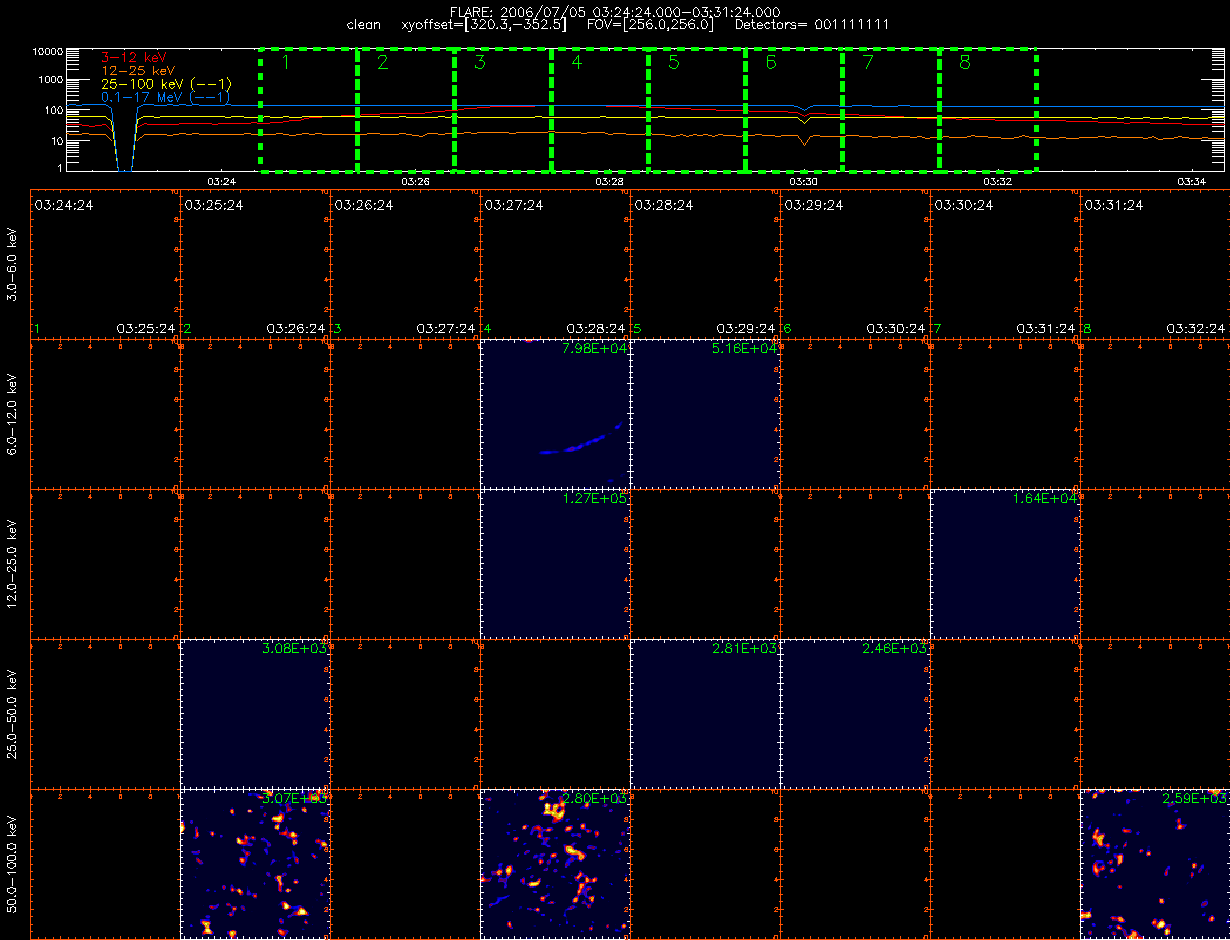Image resolution: width=1230 pixels, height=940 pixels.
Task: Click the 03:28:24 start time label
Action: [x=664, y=205]
